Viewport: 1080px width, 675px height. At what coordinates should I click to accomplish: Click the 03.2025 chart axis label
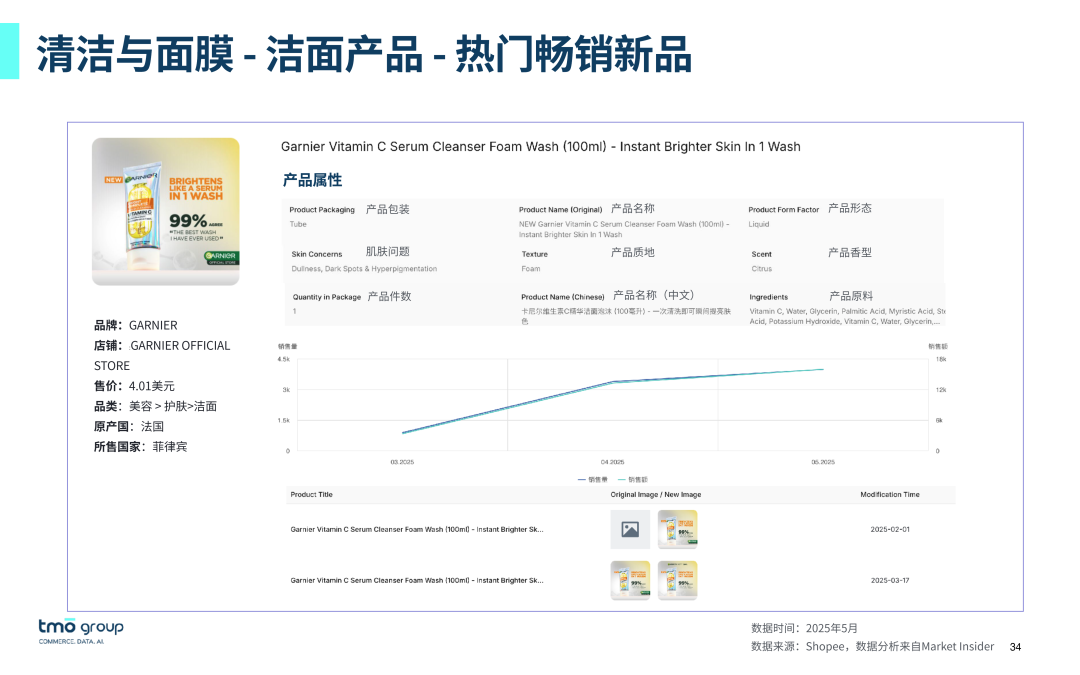point(402,462)
